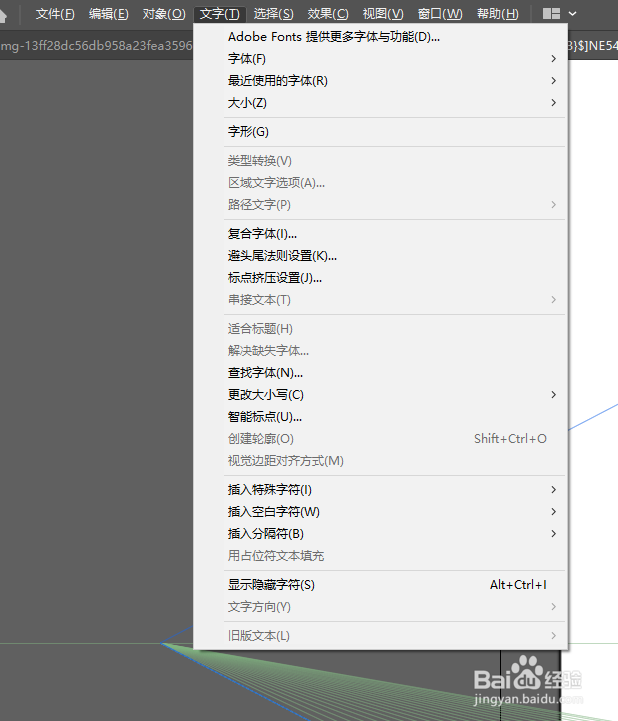Close the open 文字(T) menu
Screen dimensions: 618x721
point(220,14)
